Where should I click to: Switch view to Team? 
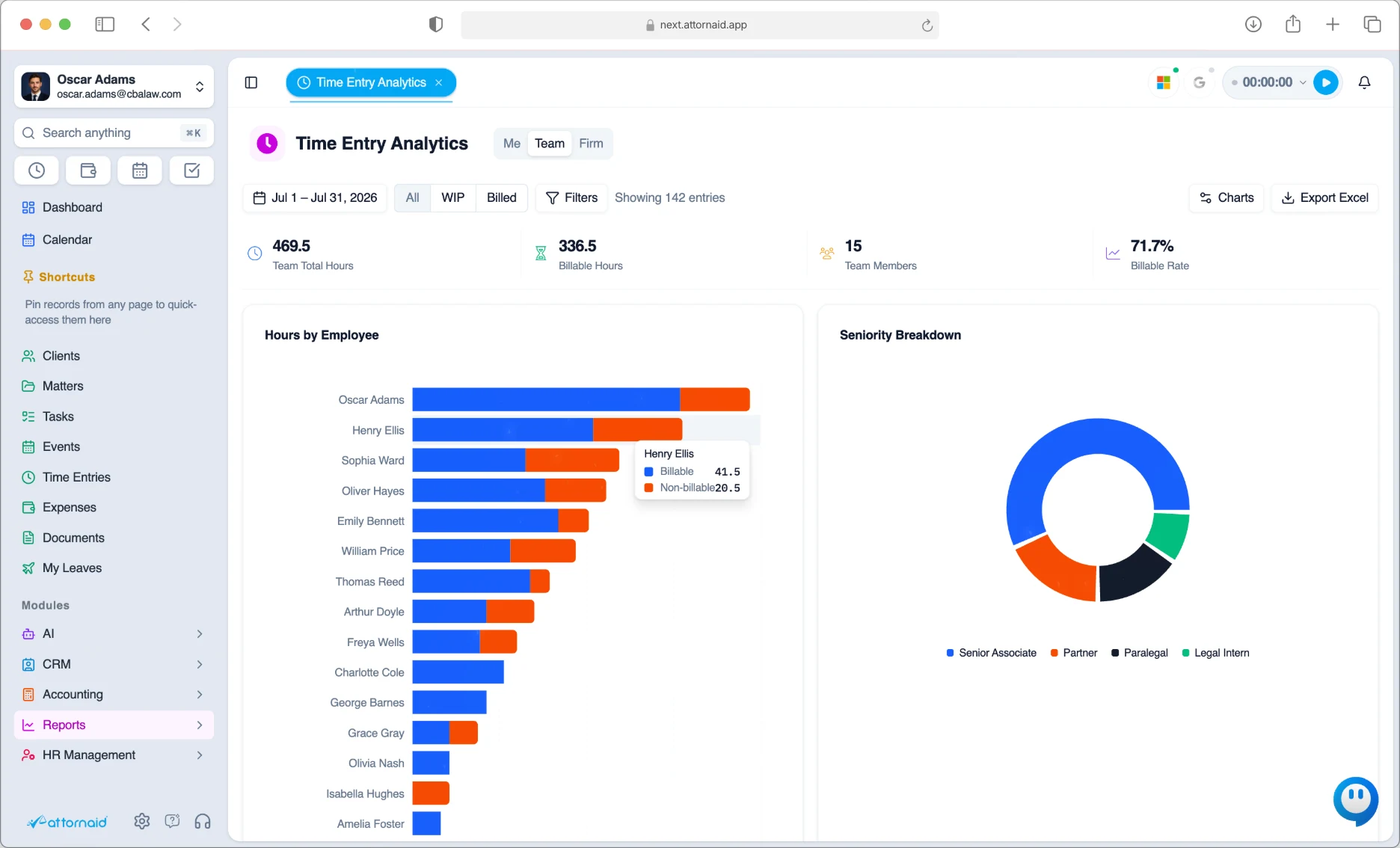pyautogui.click(x=550, y=144)
